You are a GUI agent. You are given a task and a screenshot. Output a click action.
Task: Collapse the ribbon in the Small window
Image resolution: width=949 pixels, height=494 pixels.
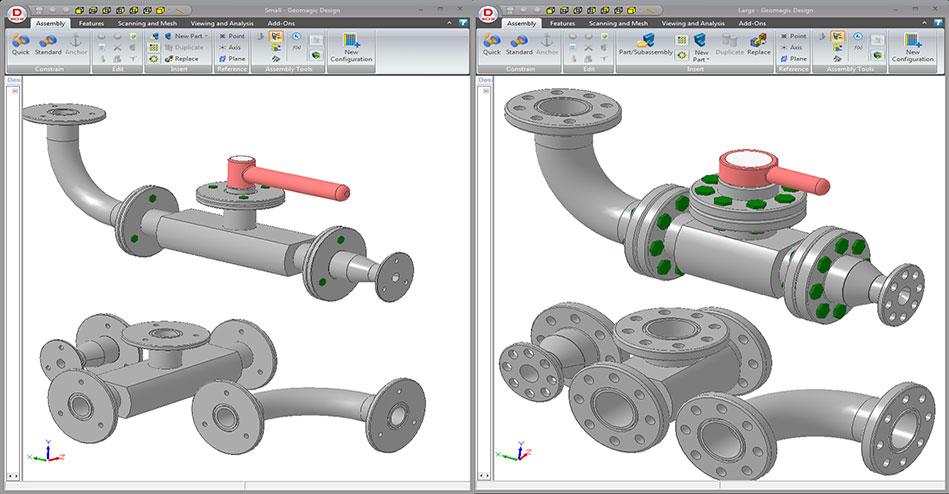click(x=464, y=21)
